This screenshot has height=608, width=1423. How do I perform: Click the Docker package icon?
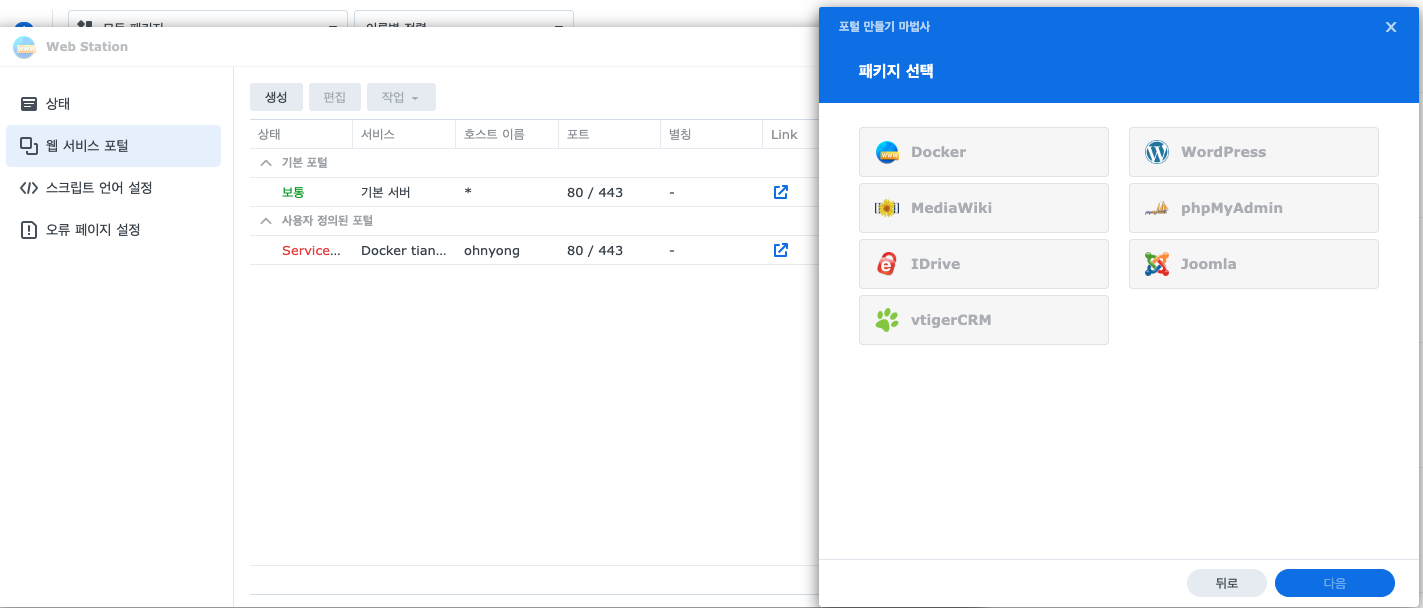(887, 152)
